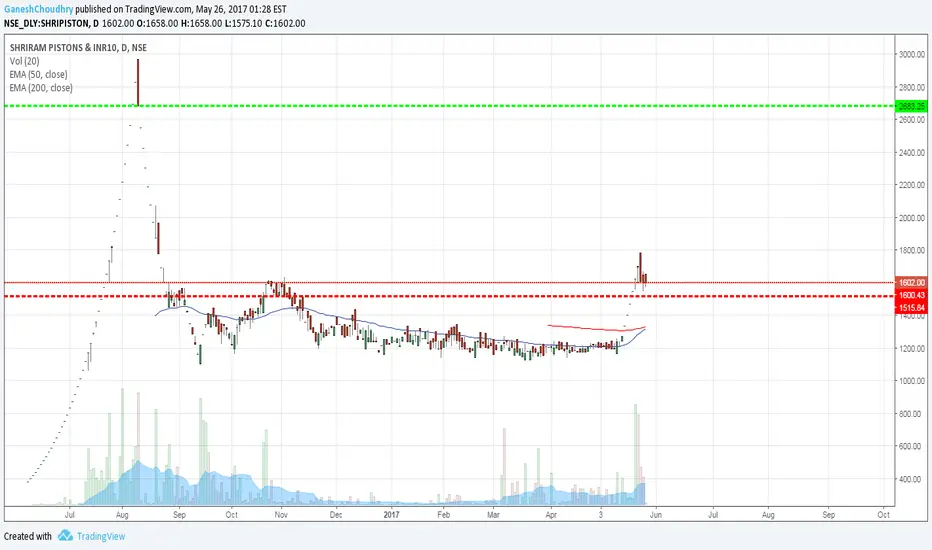Click the Apr label on time axis
Image resolution: width=932 pixels, height=550 pixels.
(x=551, y=515)
